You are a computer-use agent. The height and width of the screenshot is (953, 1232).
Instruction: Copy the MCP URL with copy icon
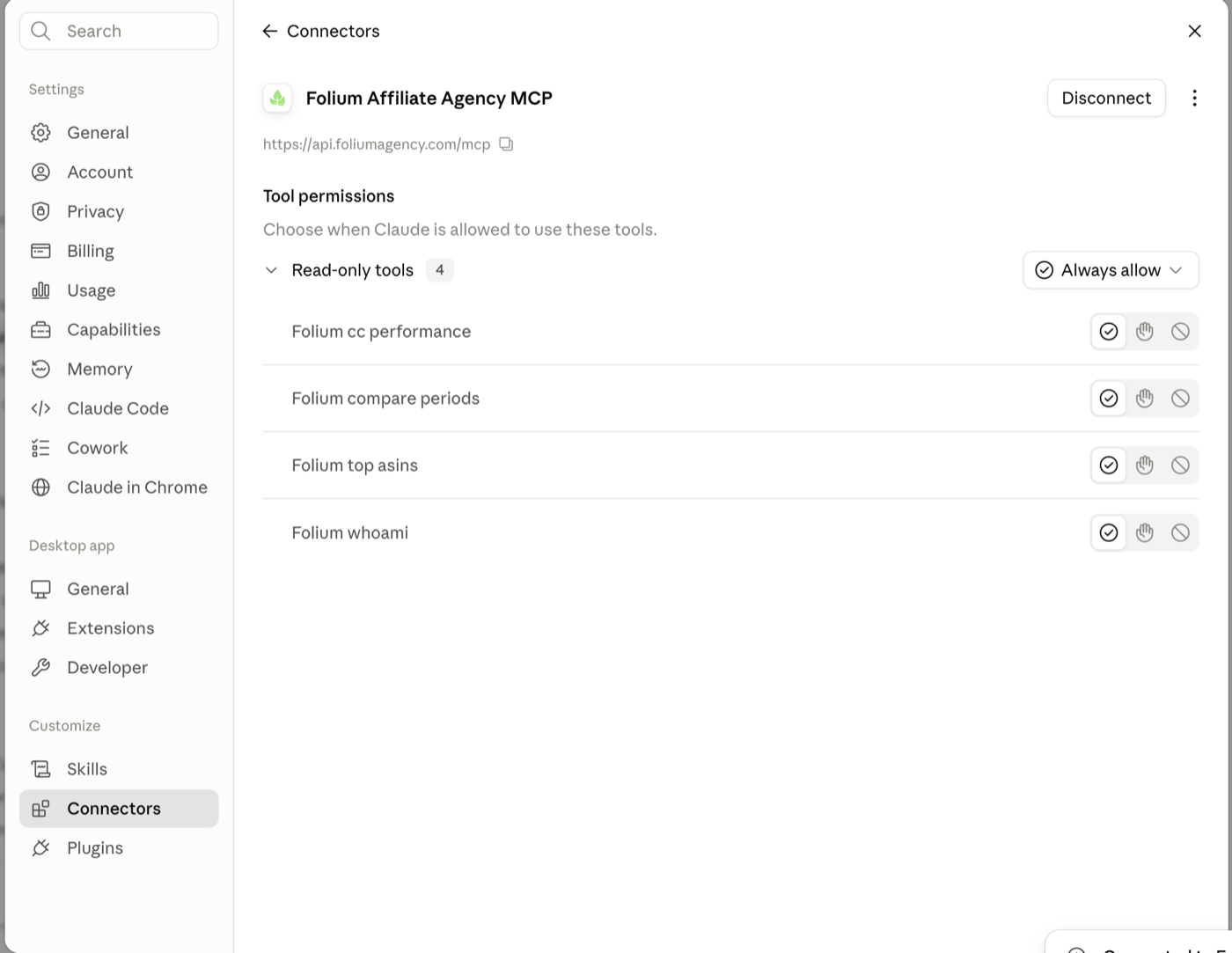[x=506, y=144]
